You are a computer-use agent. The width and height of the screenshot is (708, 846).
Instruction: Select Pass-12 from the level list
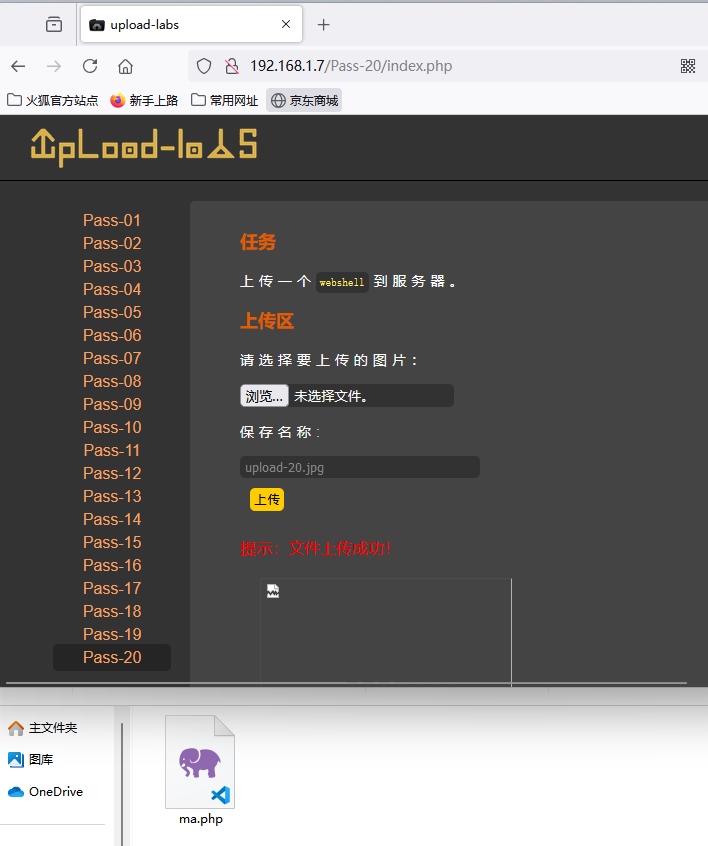(112, 473)
